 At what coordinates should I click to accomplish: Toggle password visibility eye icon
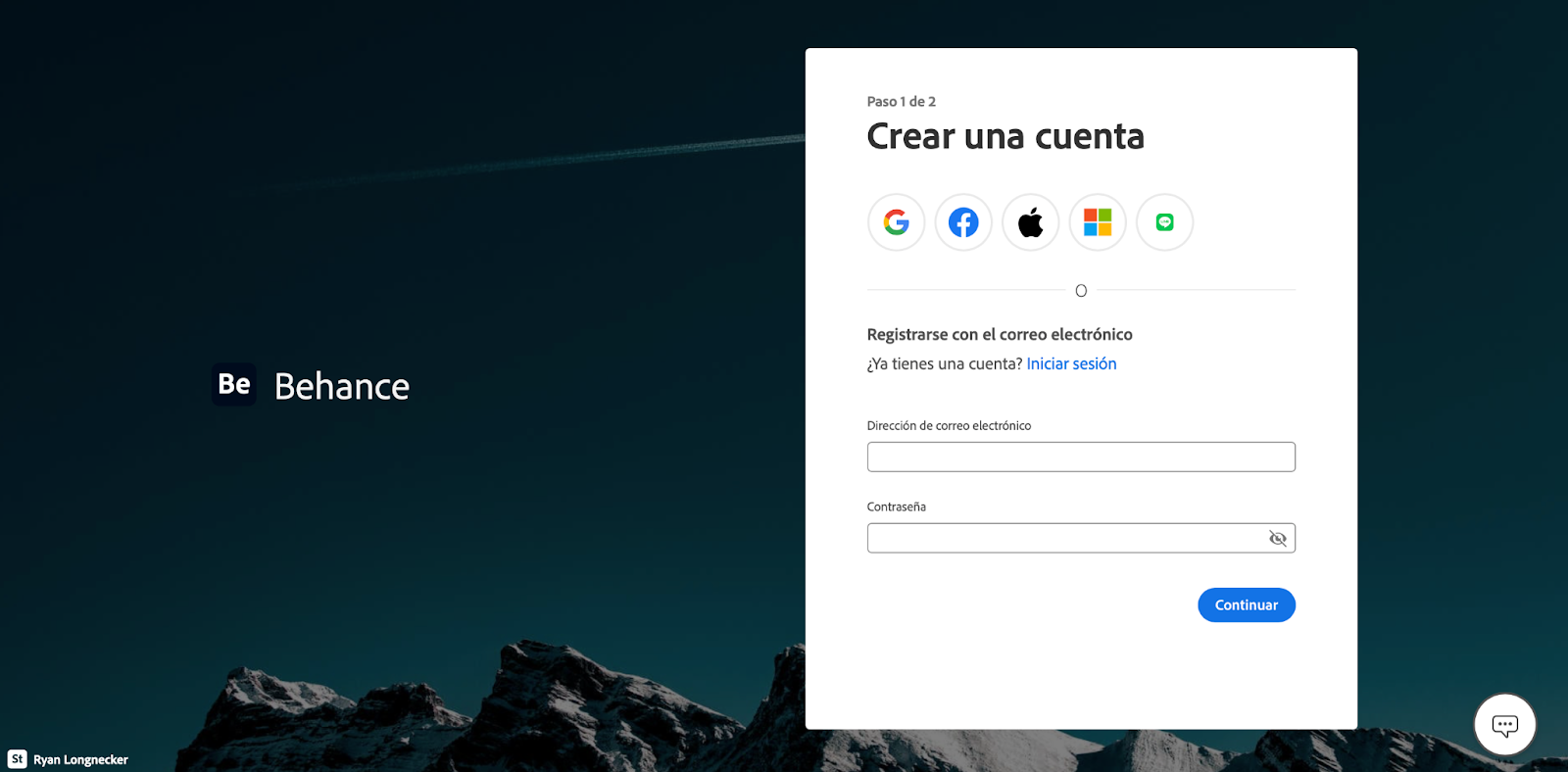pyautogui.click(x=1277, y=538)
